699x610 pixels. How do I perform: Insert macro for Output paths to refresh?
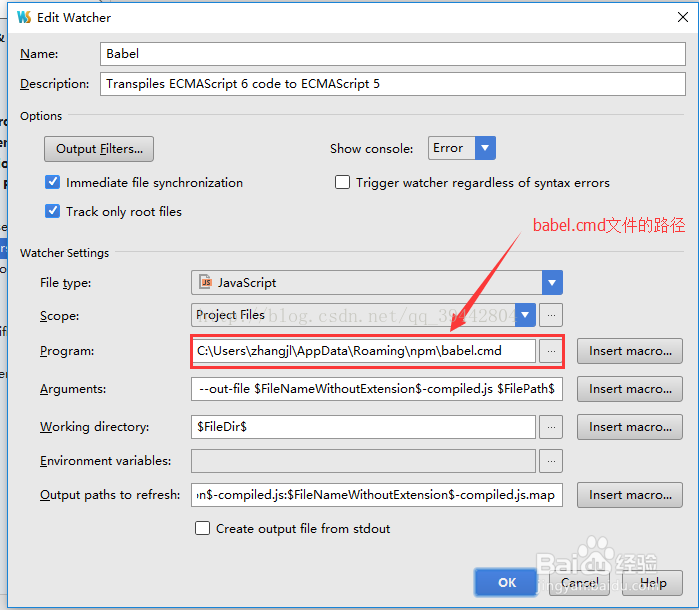630,495
